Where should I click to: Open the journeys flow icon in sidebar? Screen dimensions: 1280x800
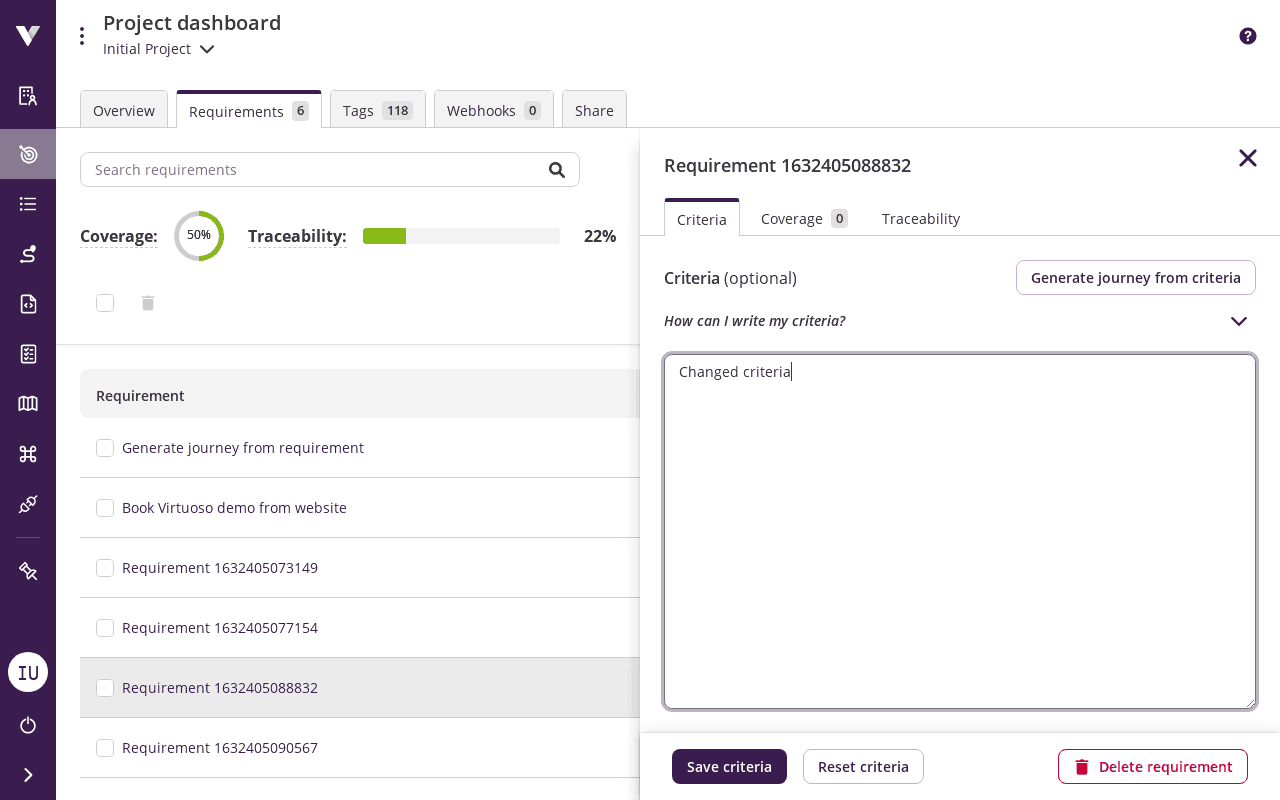click(x=28, y=254)
